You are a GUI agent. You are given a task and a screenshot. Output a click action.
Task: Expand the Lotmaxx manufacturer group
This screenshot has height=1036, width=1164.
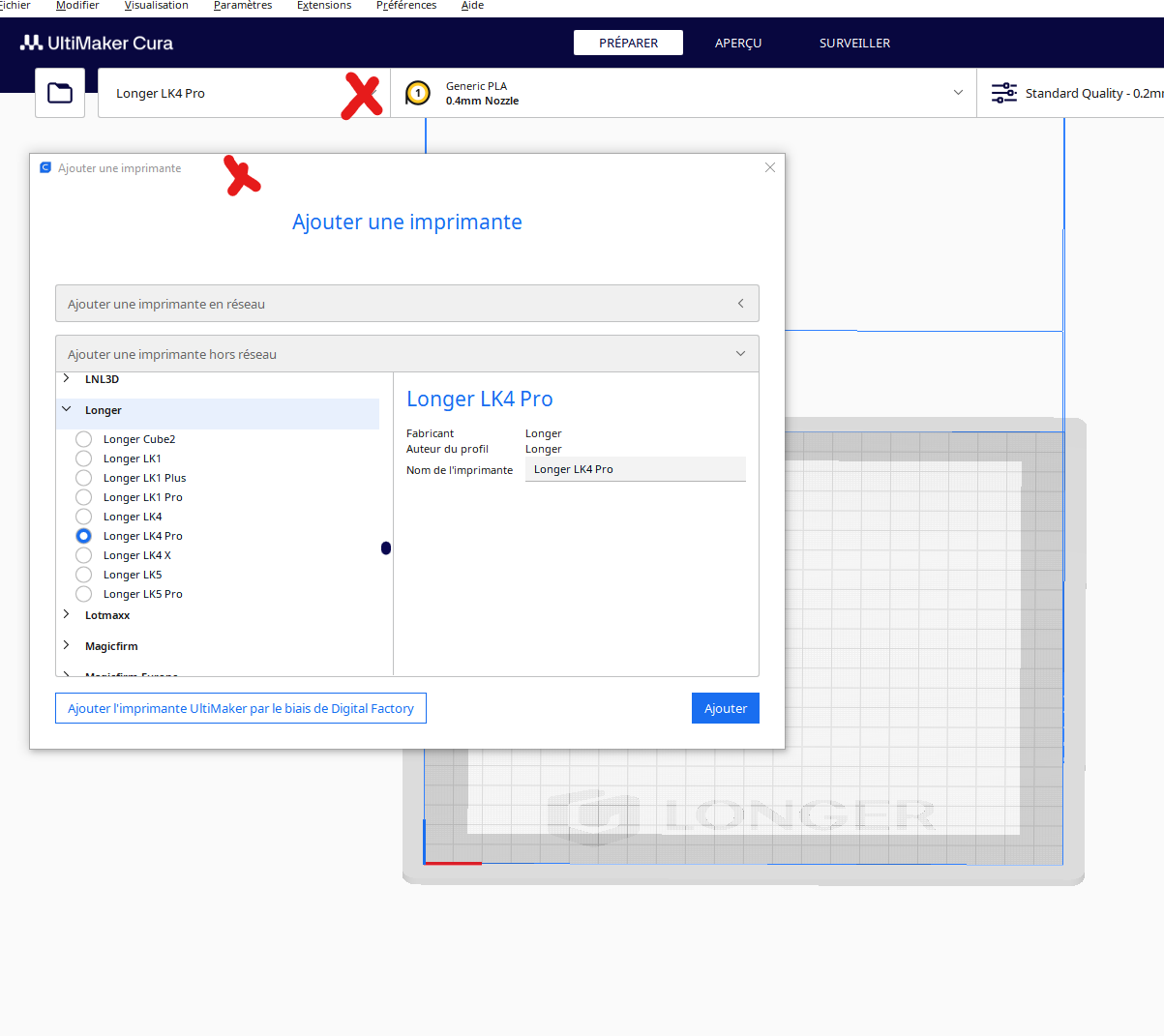(67, 614)
